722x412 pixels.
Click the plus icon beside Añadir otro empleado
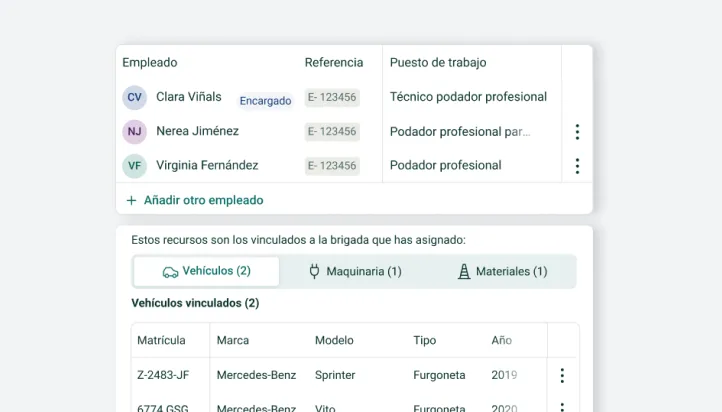(x=131, y=201)
